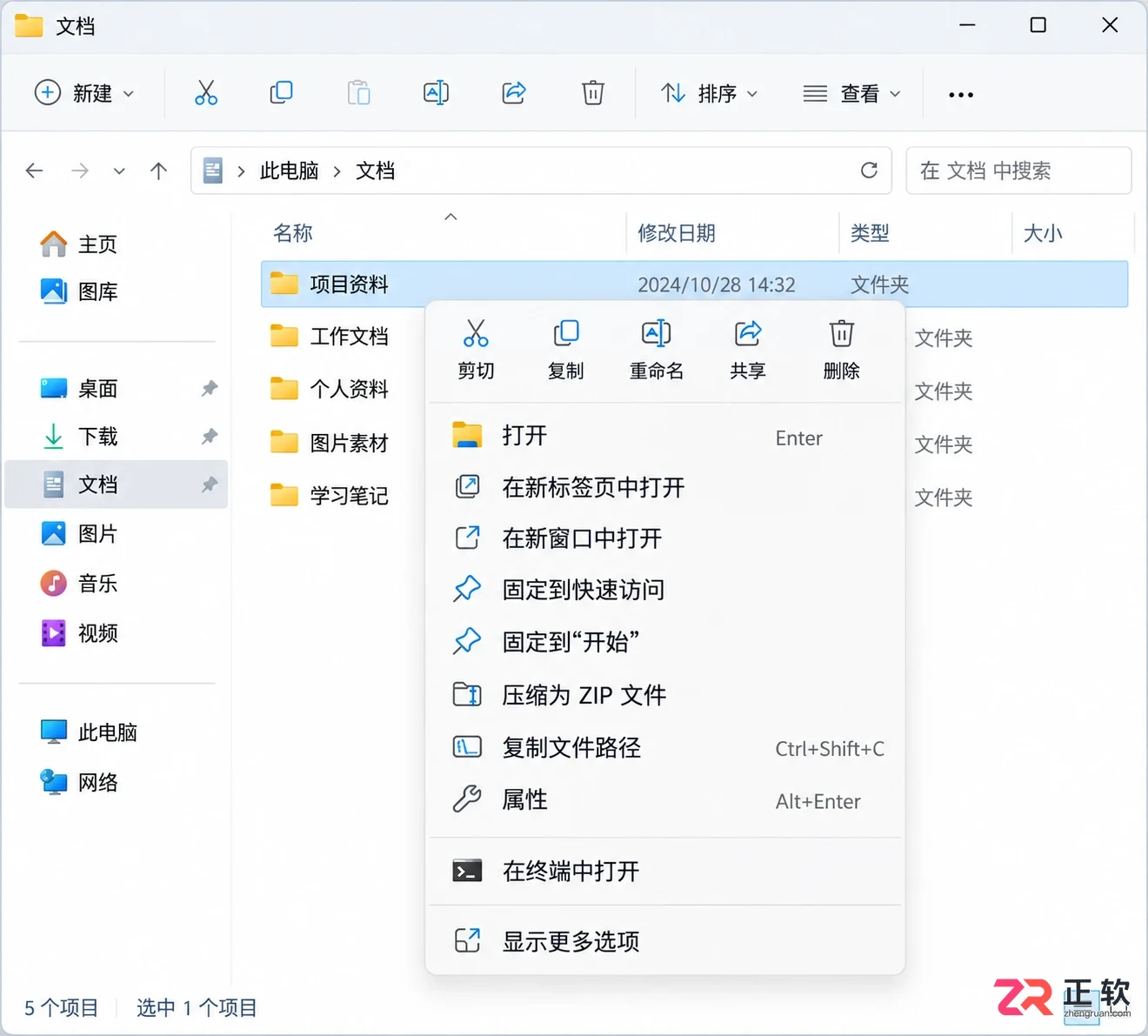Open 属性 from the context menu
1148x1036 pixels.
click(x=665, y=799)
